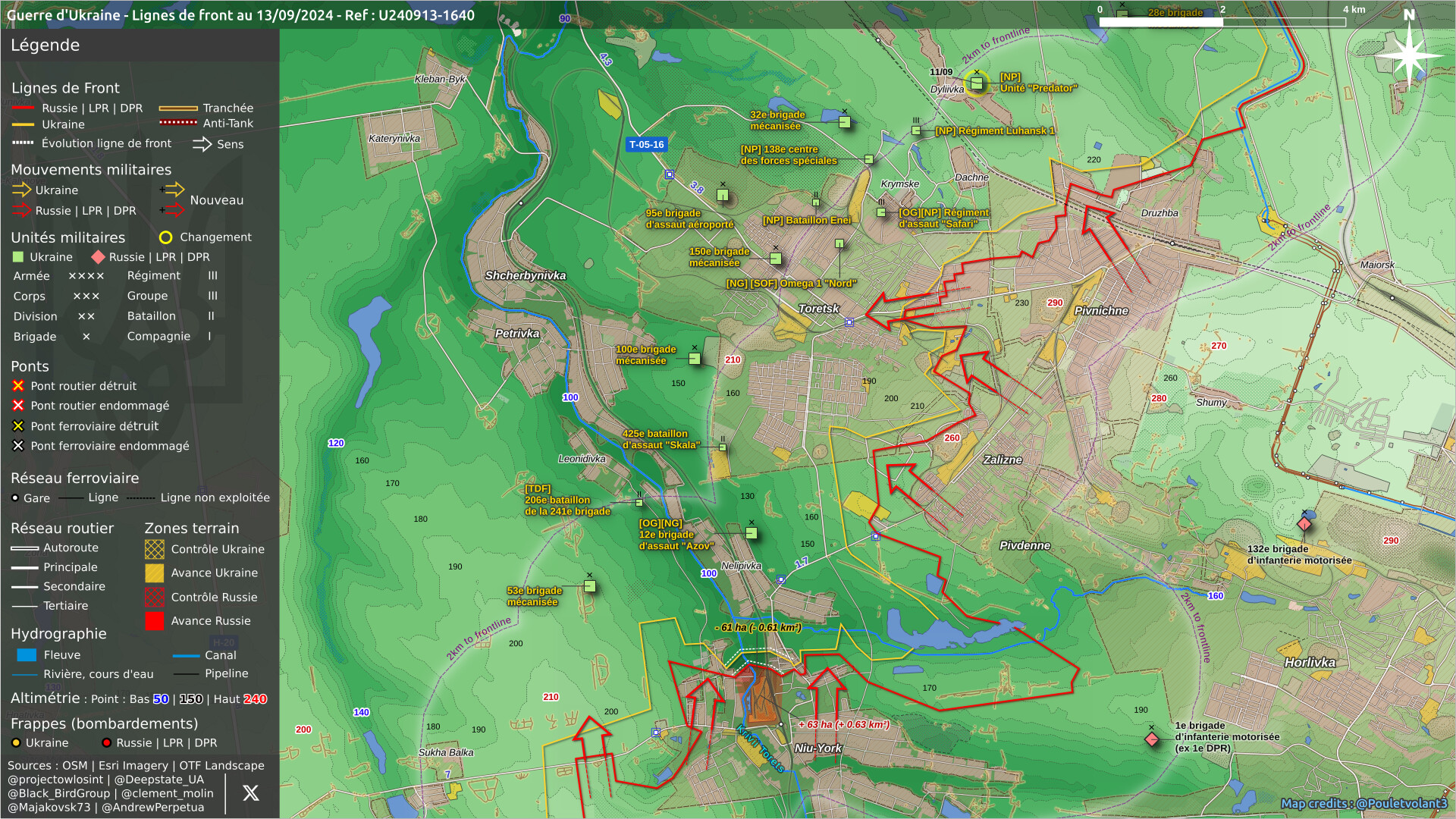Image resolution: width=1456 pixels, height=819 pixels.
Task: Click the map scale bar
Action: click(x=1222, y=22)
